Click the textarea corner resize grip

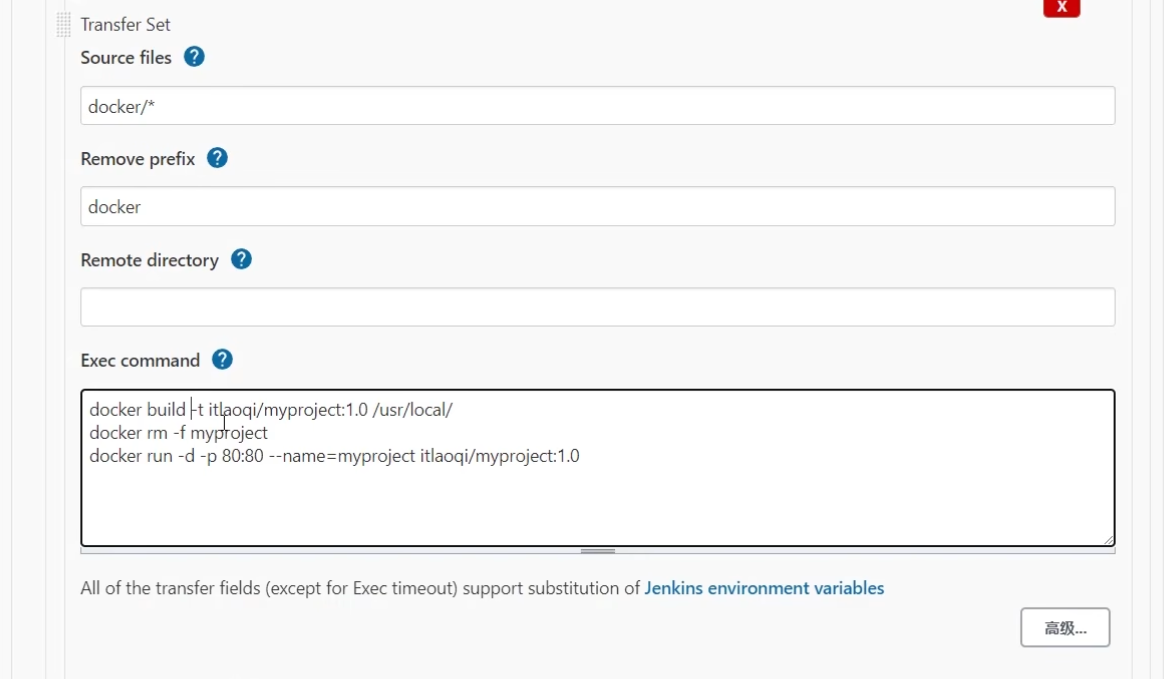pos(1108,539)
